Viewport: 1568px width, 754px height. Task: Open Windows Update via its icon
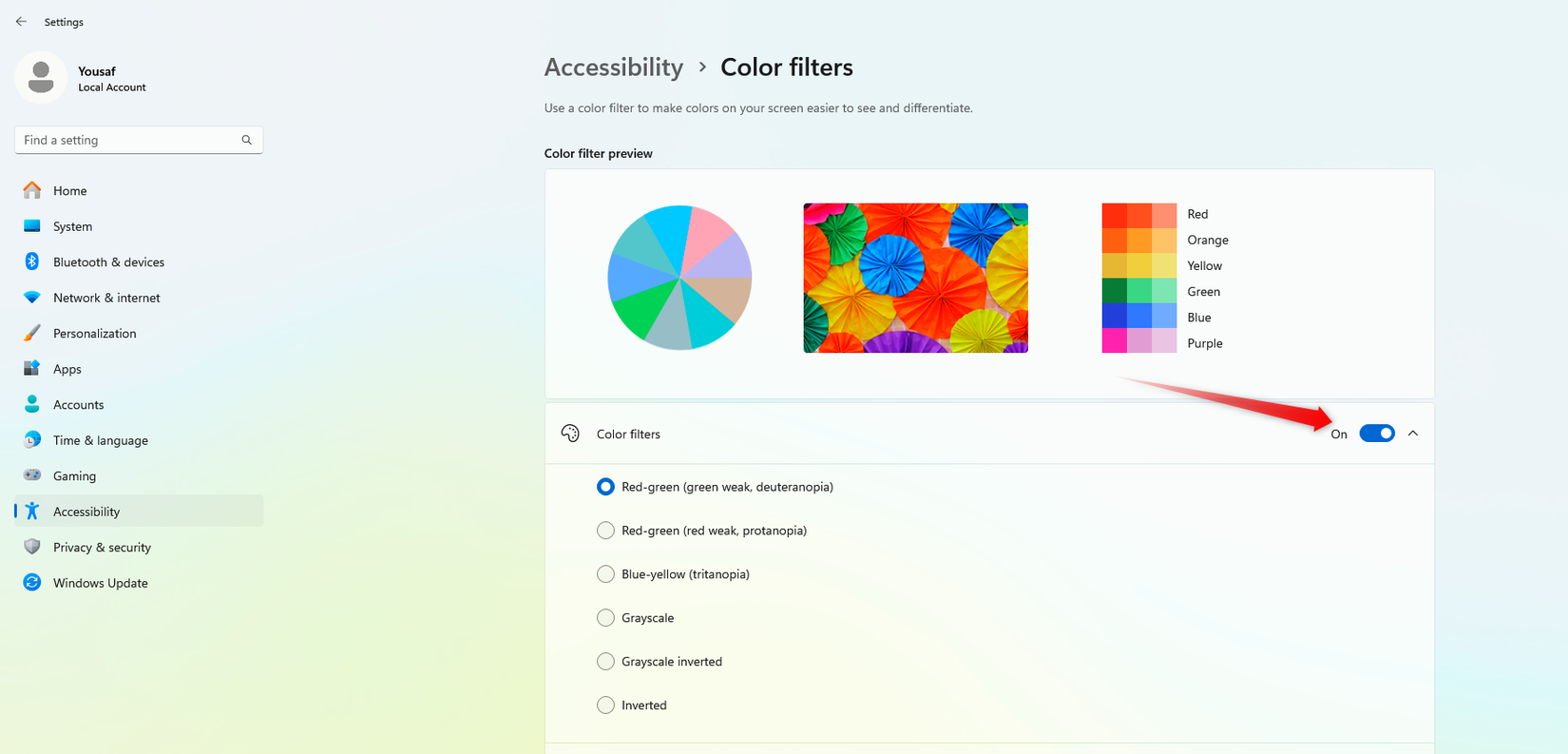(31, 582)
